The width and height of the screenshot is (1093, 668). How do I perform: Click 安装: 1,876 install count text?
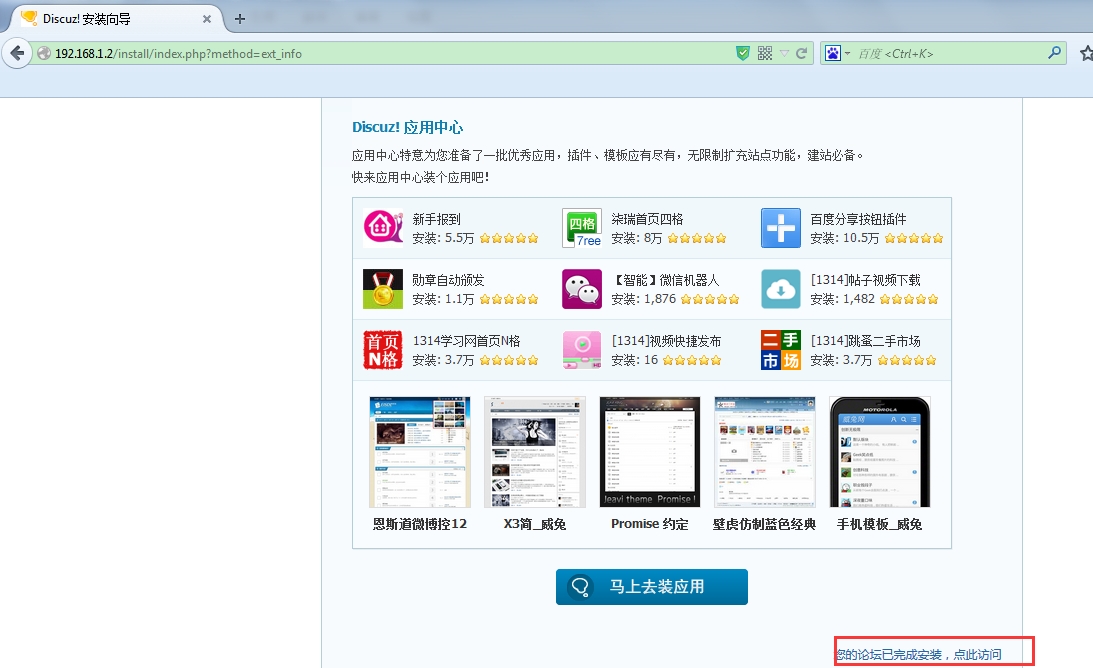point(643,299)
